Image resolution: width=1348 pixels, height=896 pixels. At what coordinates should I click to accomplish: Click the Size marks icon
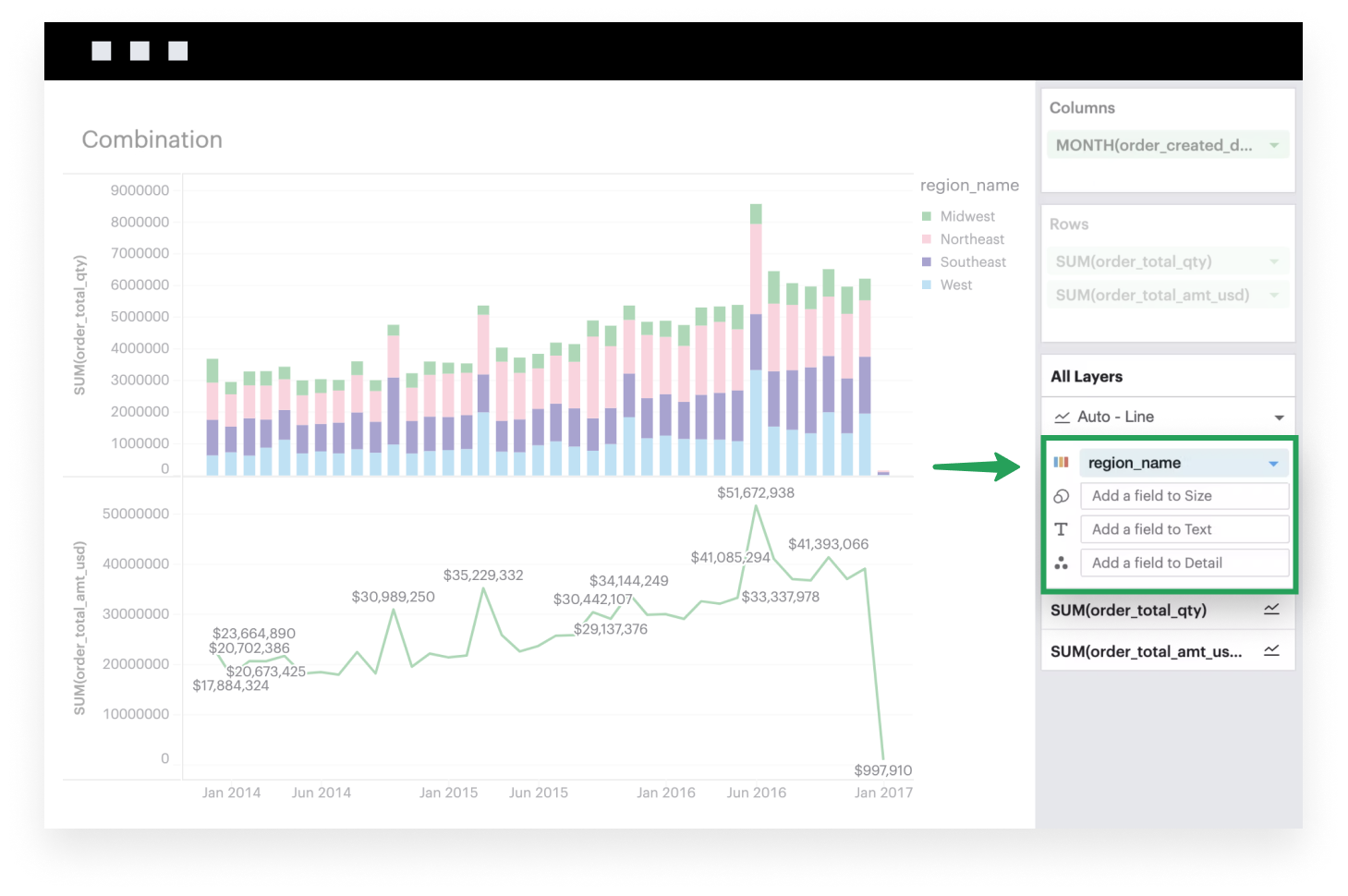click(x=1061, y=496)
